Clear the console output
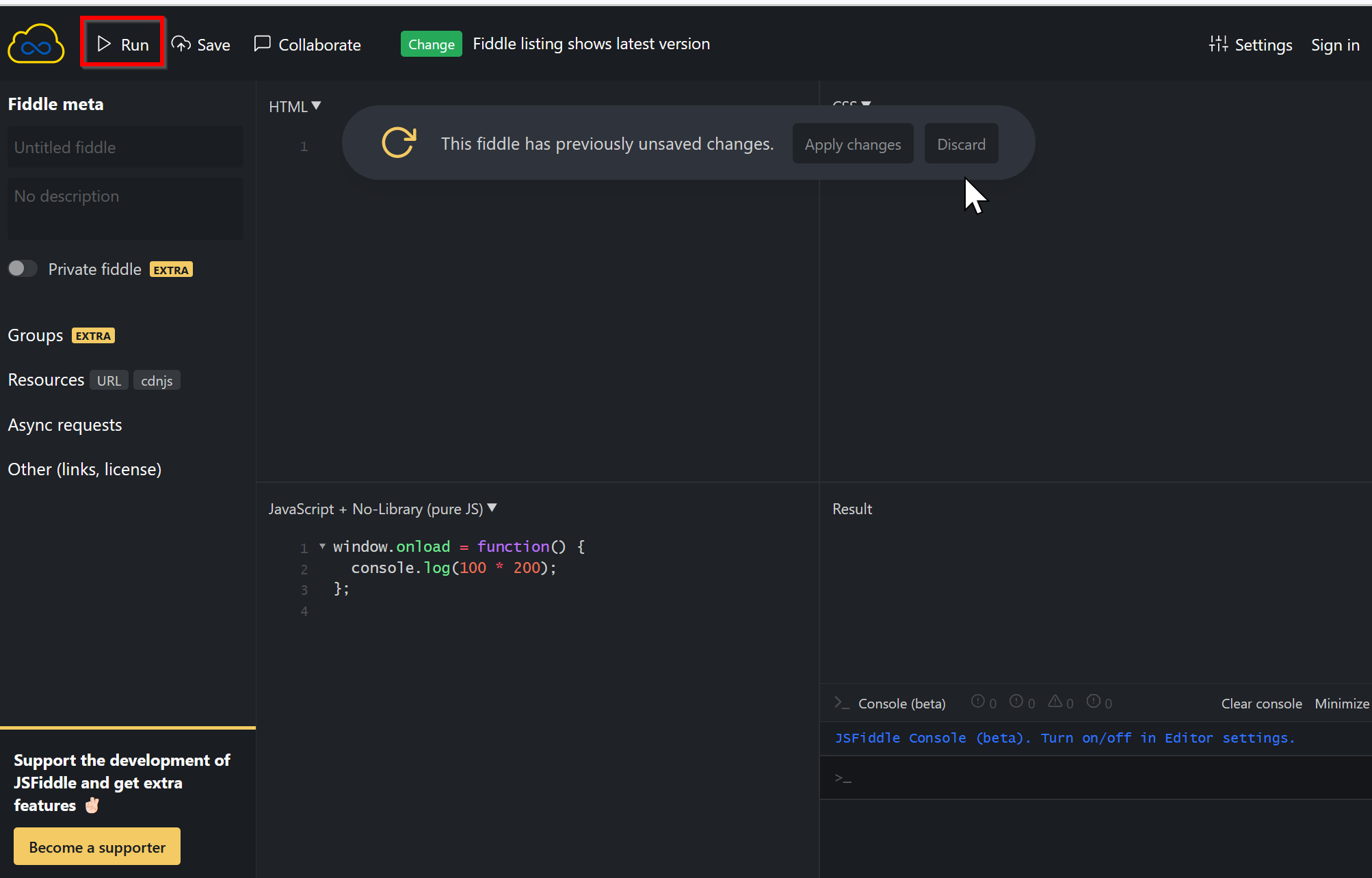 [1262, 704]
